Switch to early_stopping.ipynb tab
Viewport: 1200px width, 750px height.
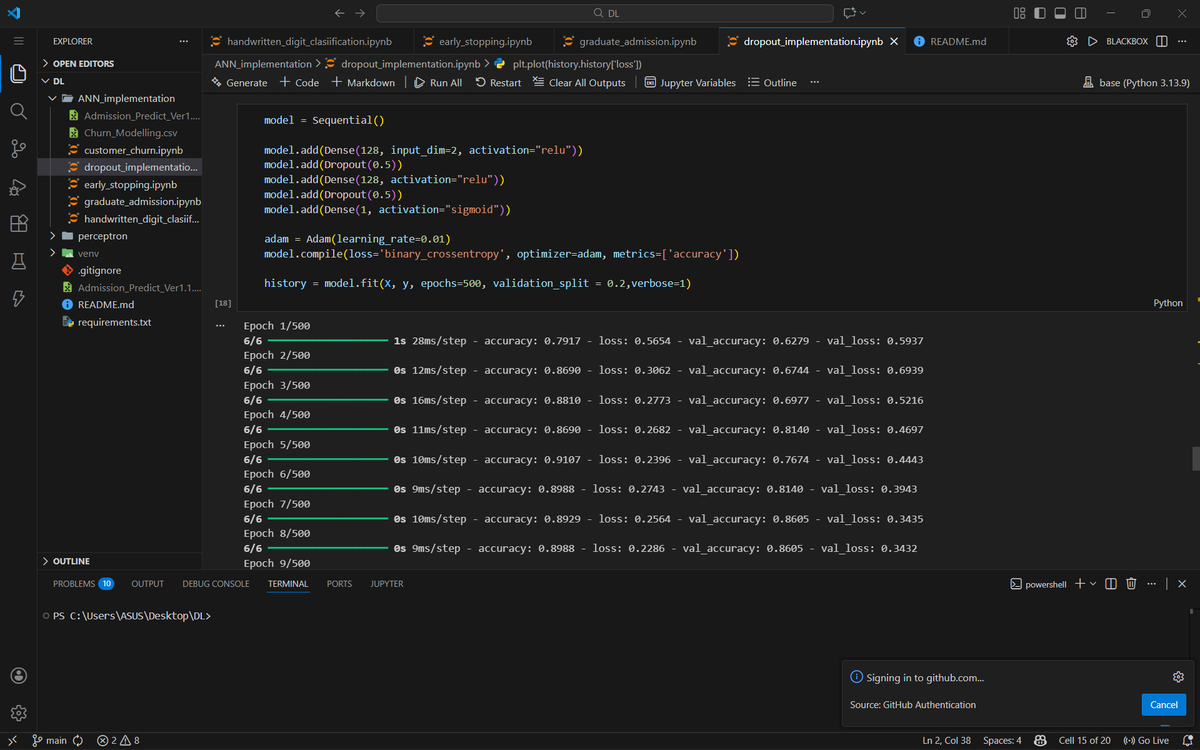tap(484, 41)
